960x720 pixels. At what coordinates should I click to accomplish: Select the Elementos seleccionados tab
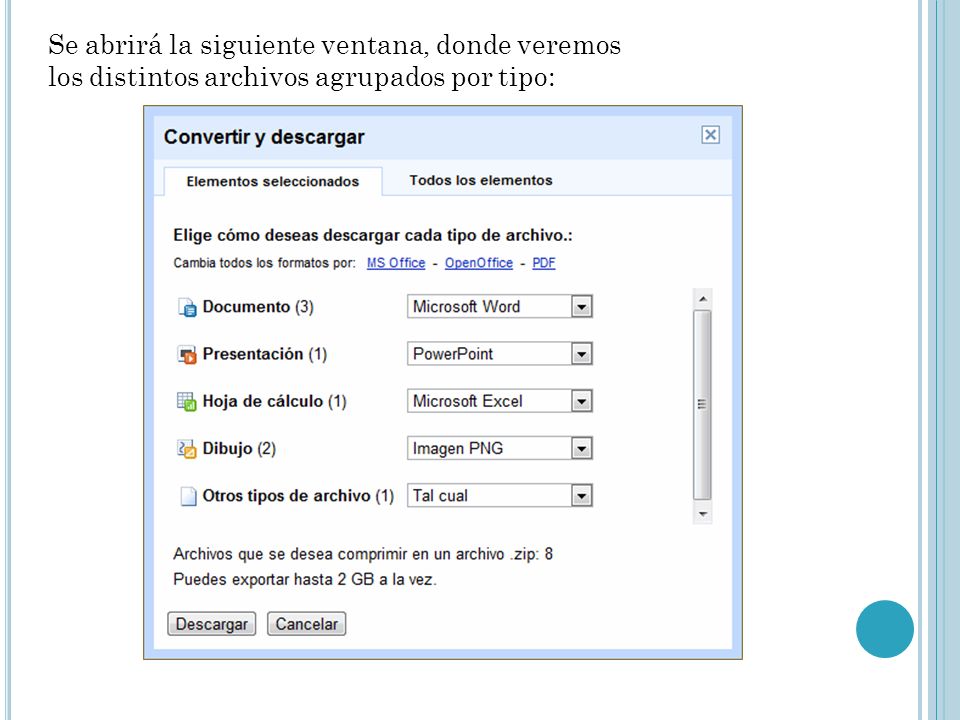click(273, 181)
